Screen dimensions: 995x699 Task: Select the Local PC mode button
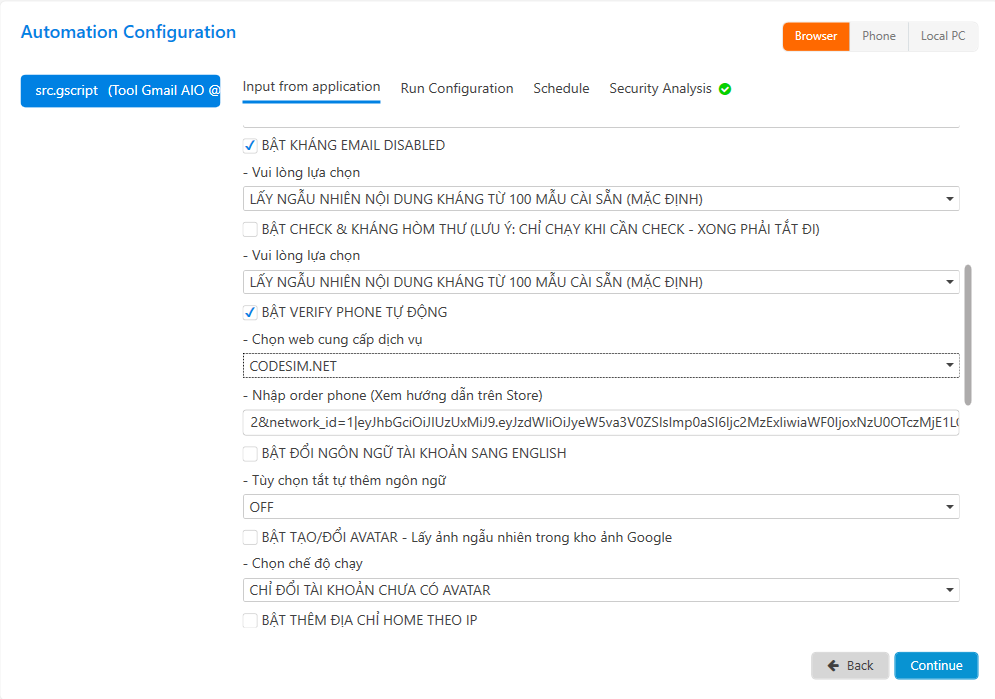coord(942,36)
